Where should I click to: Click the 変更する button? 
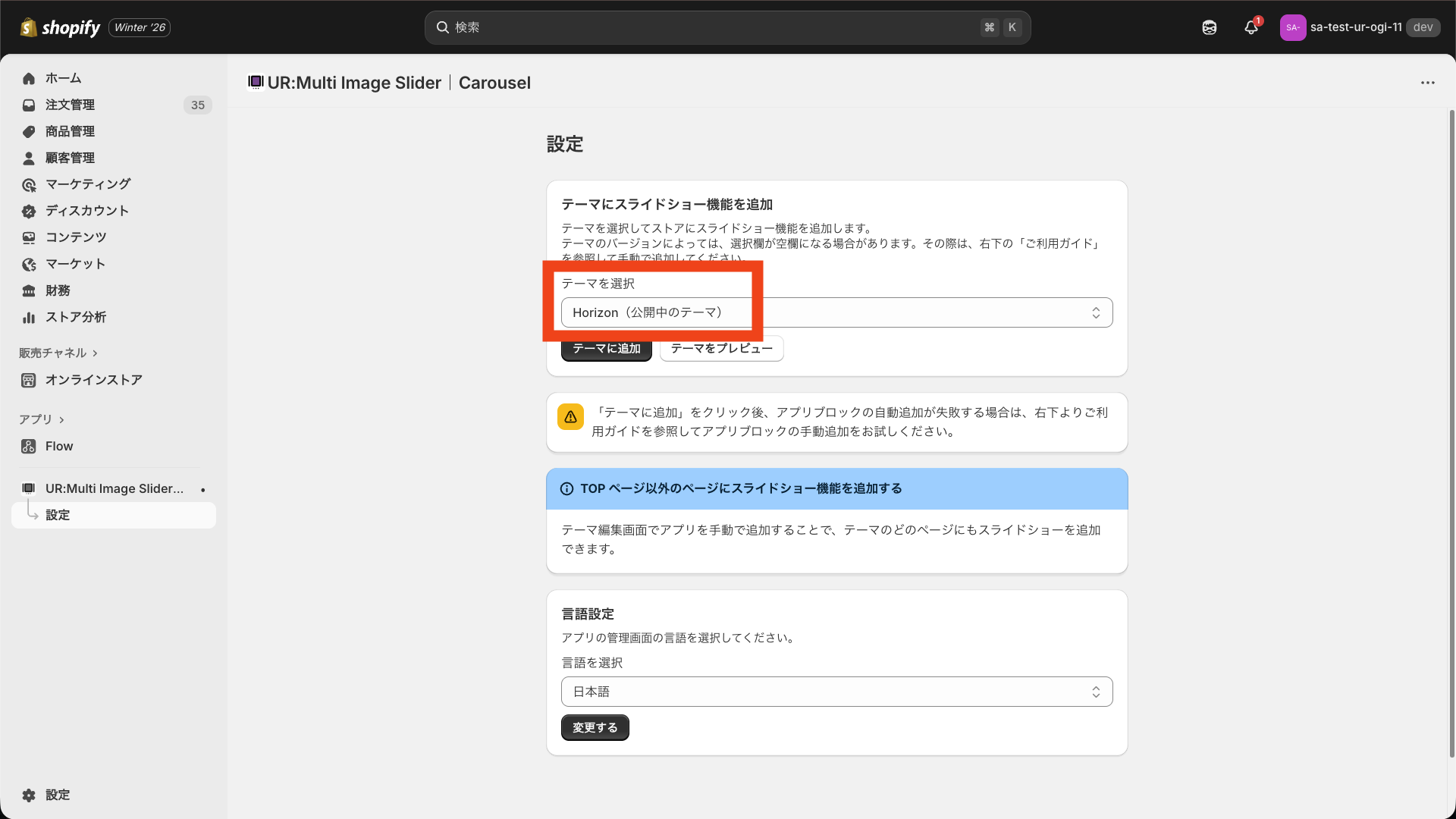[595, 727]
